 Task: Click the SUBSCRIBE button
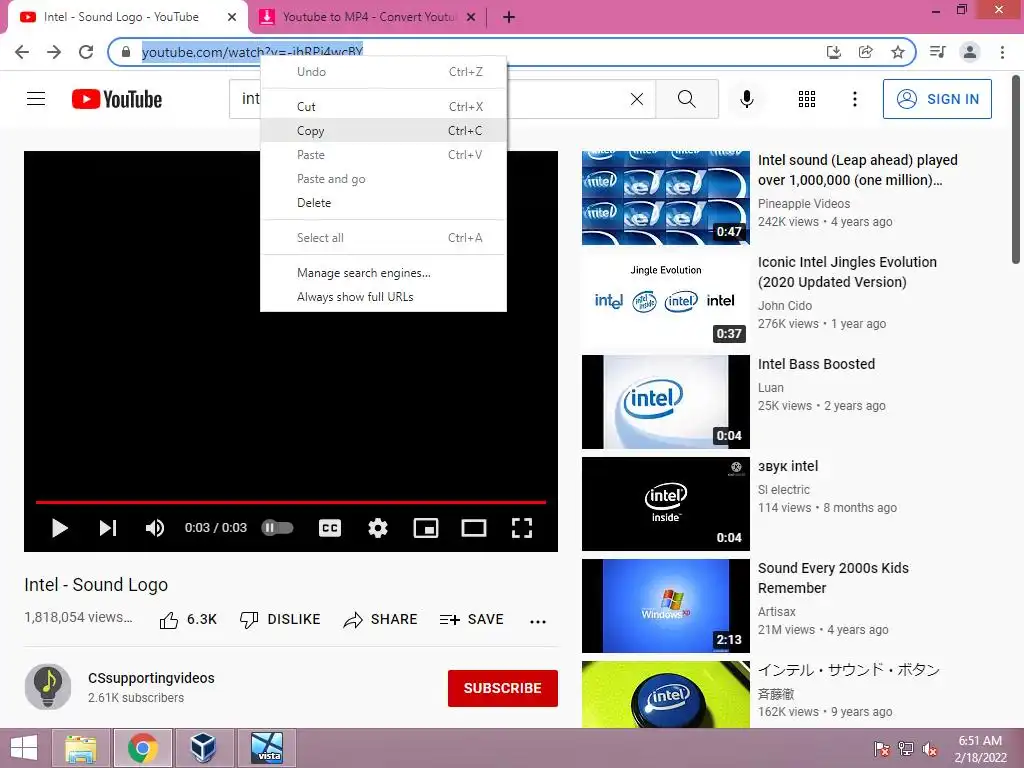[x=503, y=688]
